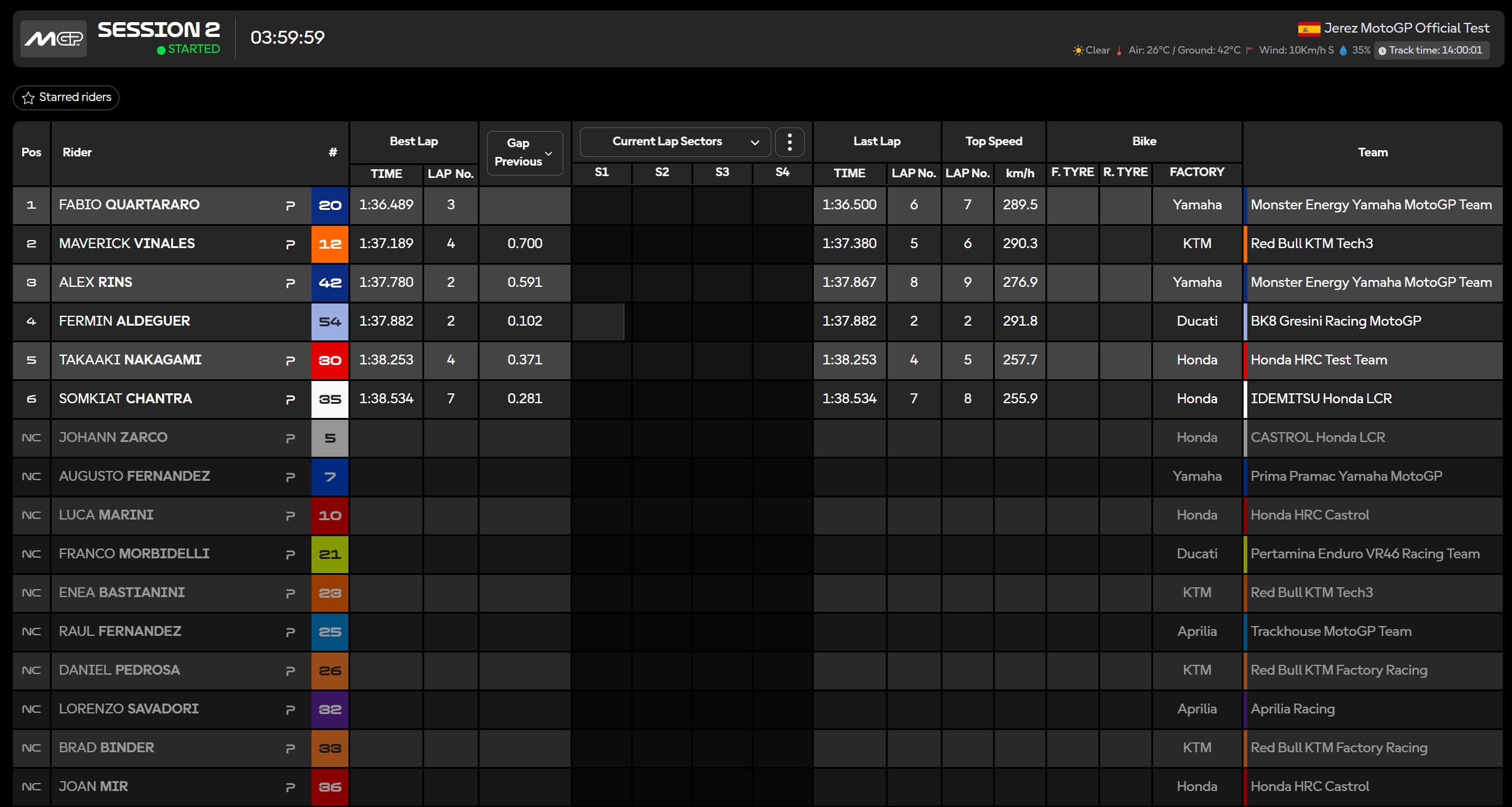
Task: Click the Top Speed column header
Action: (x=994, y=142)
